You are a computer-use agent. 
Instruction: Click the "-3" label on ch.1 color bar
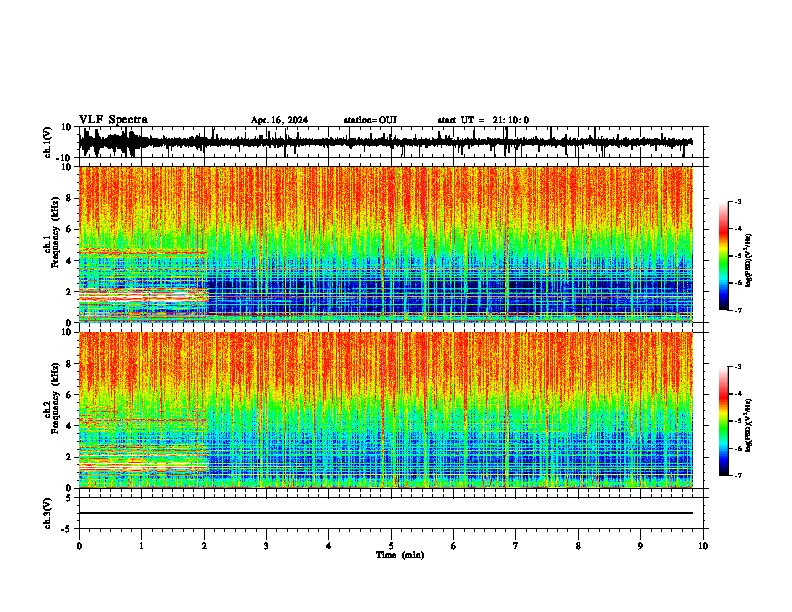tap(737, 201)
